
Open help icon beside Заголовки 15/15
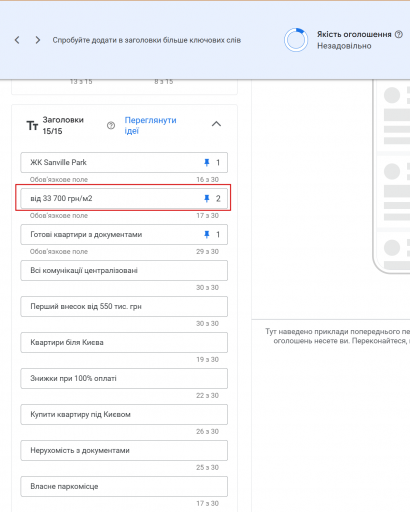(111, 125)
